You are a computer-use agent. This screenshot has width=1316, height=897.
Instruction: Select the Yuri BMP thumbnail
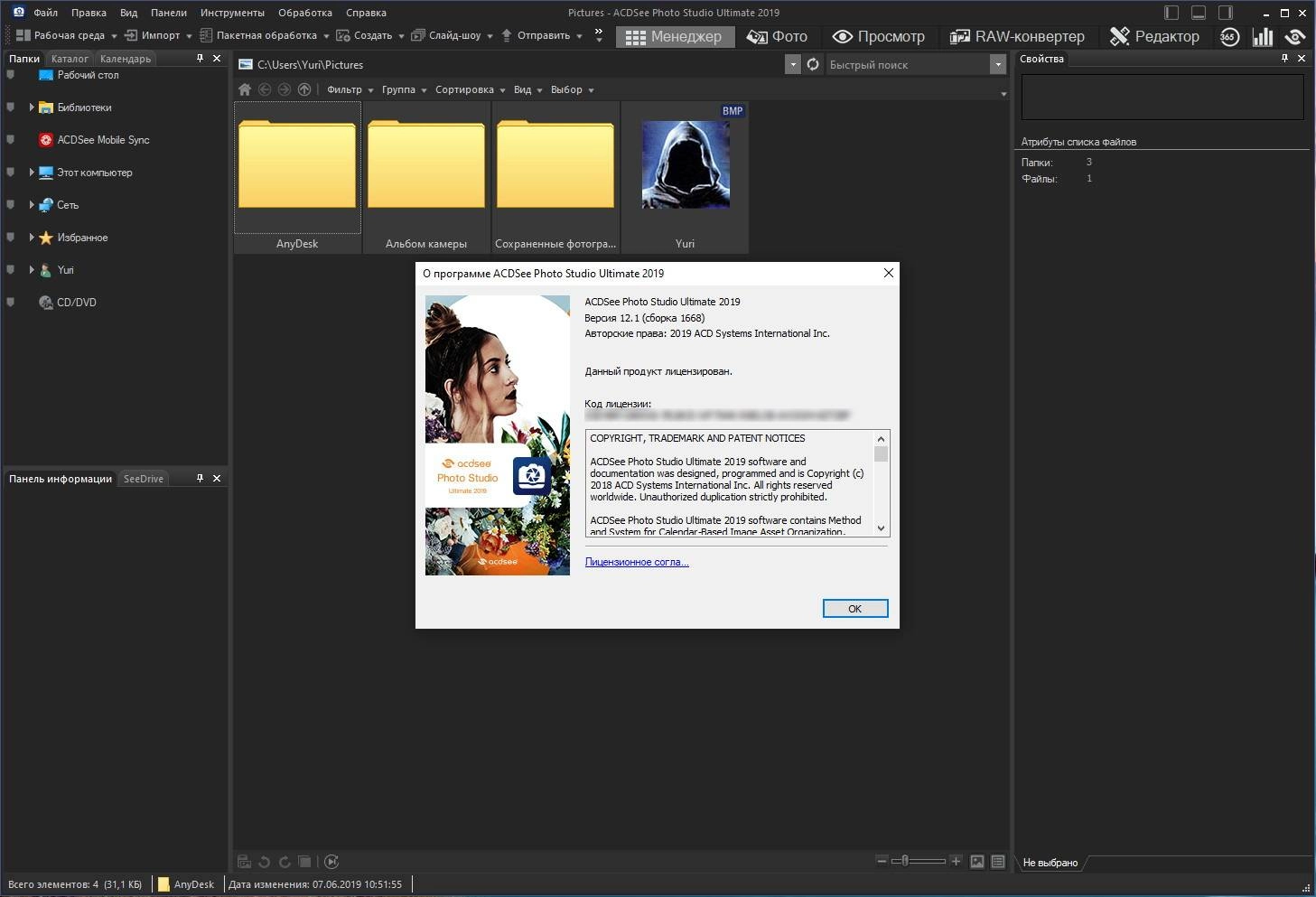pyautogui.click(x=685, y=177)
